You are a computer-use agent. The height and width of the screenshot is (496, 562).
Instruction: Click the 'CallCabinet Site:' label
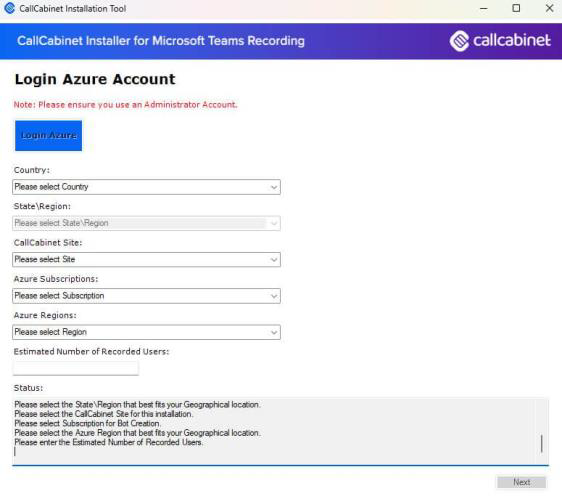point(48,243)
